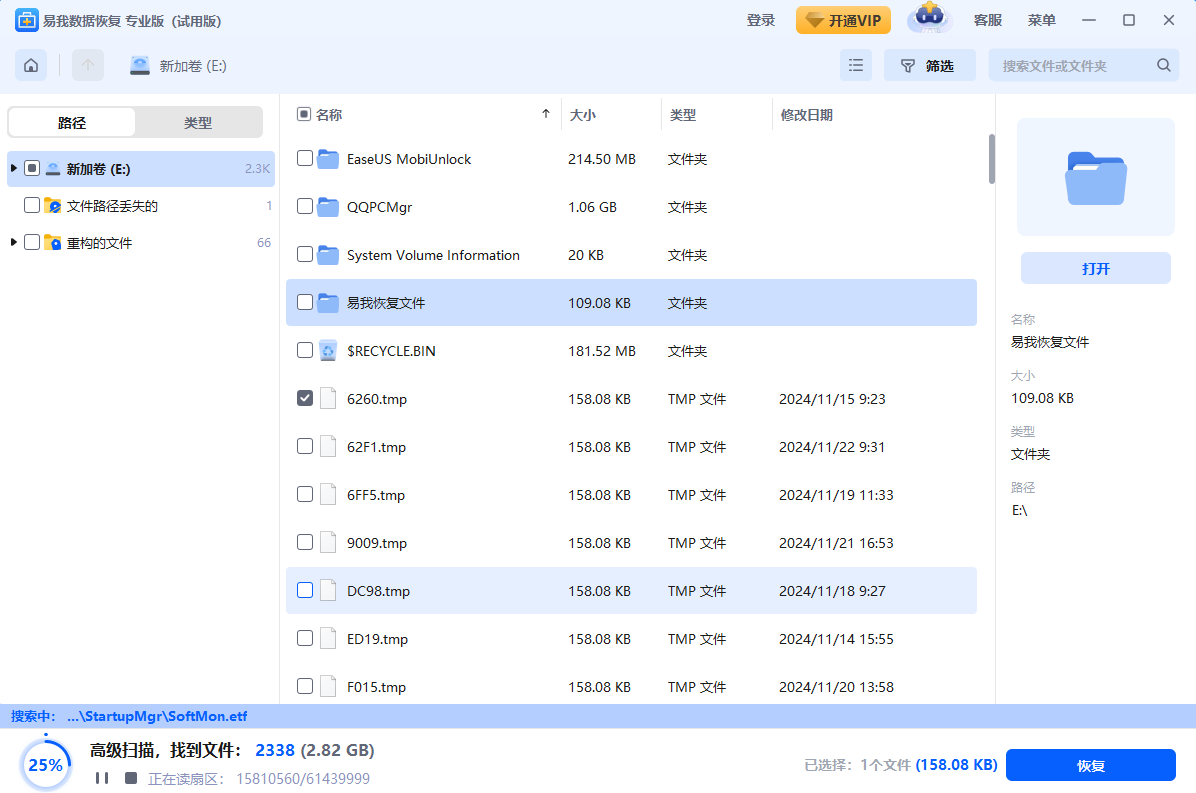Screen dimensions: 1196x793
Task: Click the scanning path ...\StartupMgr\SoftMon.etf
Action: point(157,716)
